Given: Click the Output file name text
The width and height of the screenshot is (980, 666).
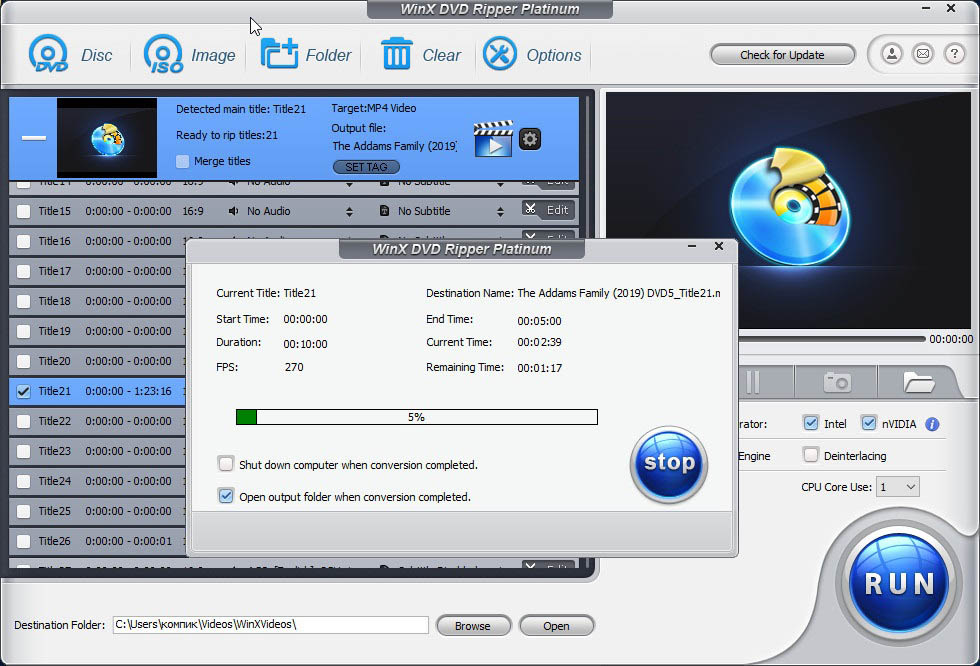Looking at the screenshot, I should pos(394,146).
